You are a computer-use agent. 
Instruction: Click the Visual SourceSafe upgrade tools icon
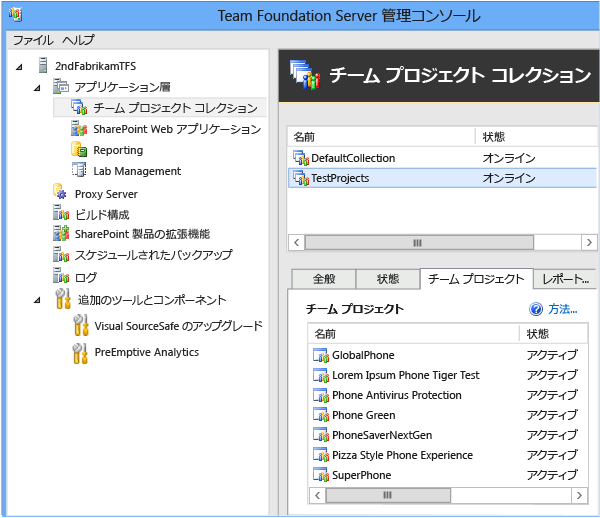pyautogui.click(x=81, y=325)
